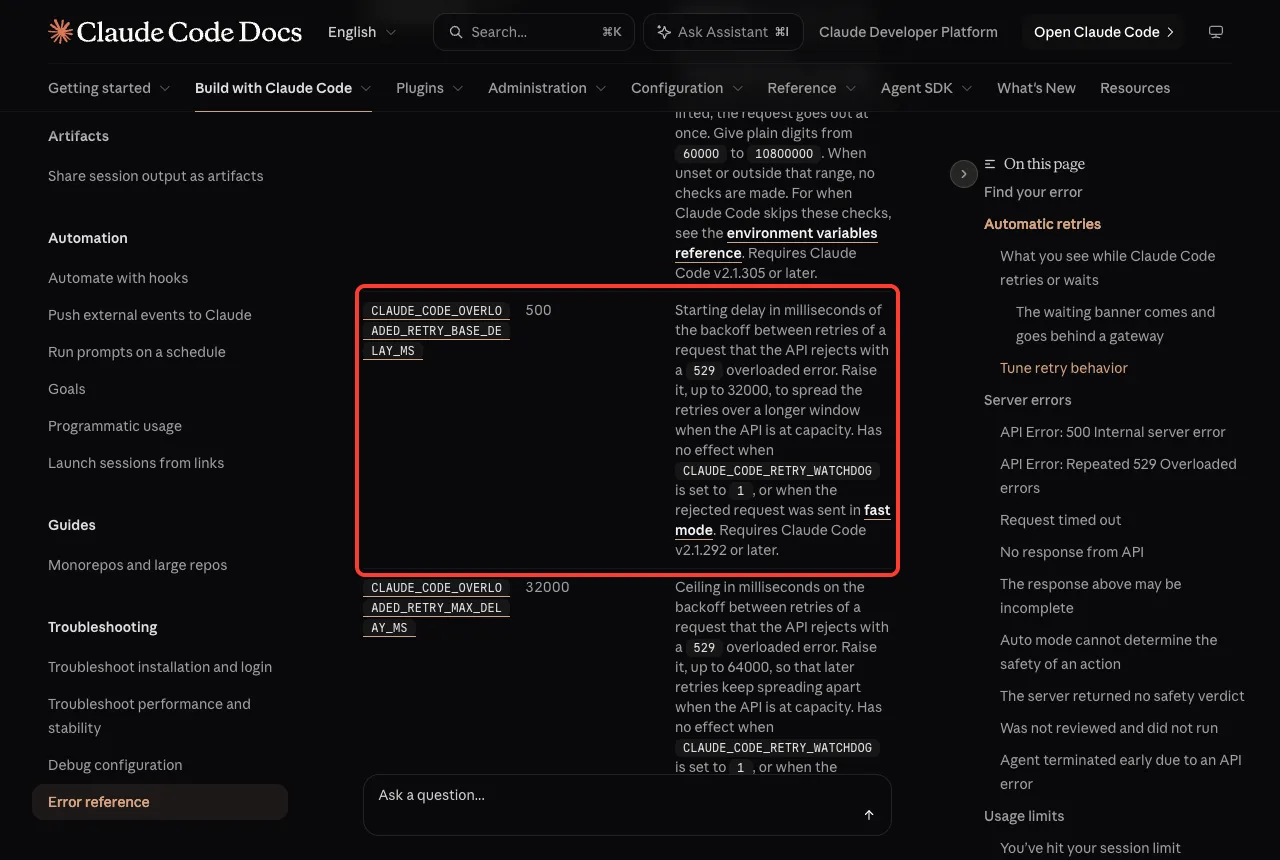Screen dimensions: 1280x860
Task: Focus the Search field
Action: (x=534, y=32)
